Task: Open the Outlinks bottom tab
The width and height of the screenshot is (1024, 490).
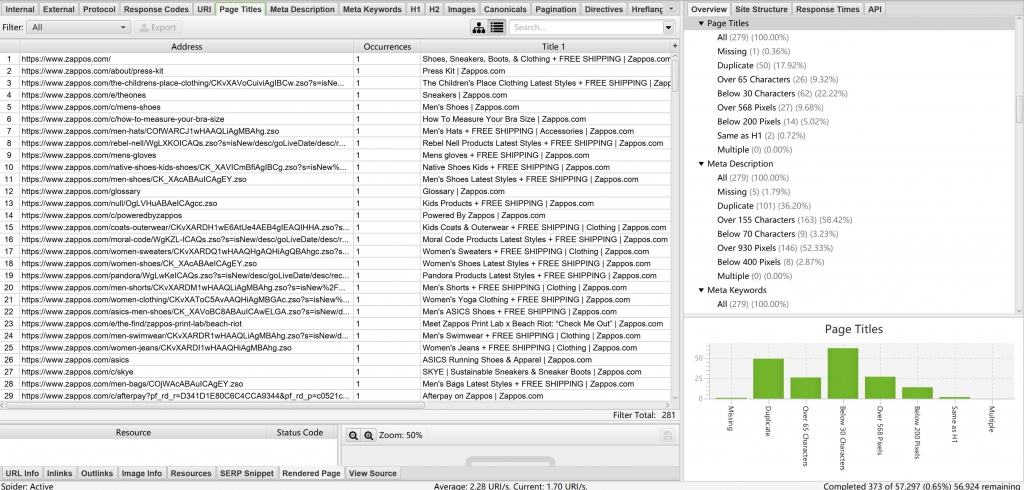Action: coord(97,473)
